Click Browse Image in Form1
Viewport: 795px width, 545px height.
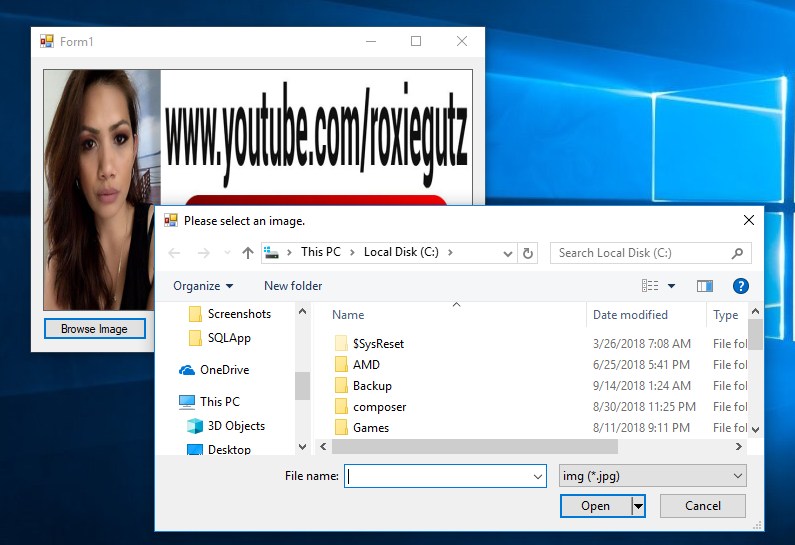95,329
